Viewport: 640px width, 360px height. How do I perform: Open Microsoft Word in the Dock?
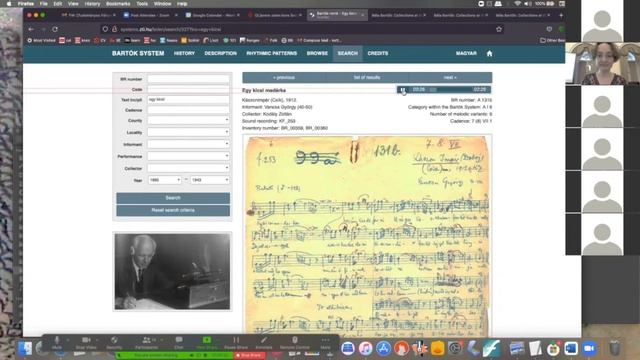click(x=571, y=349)
